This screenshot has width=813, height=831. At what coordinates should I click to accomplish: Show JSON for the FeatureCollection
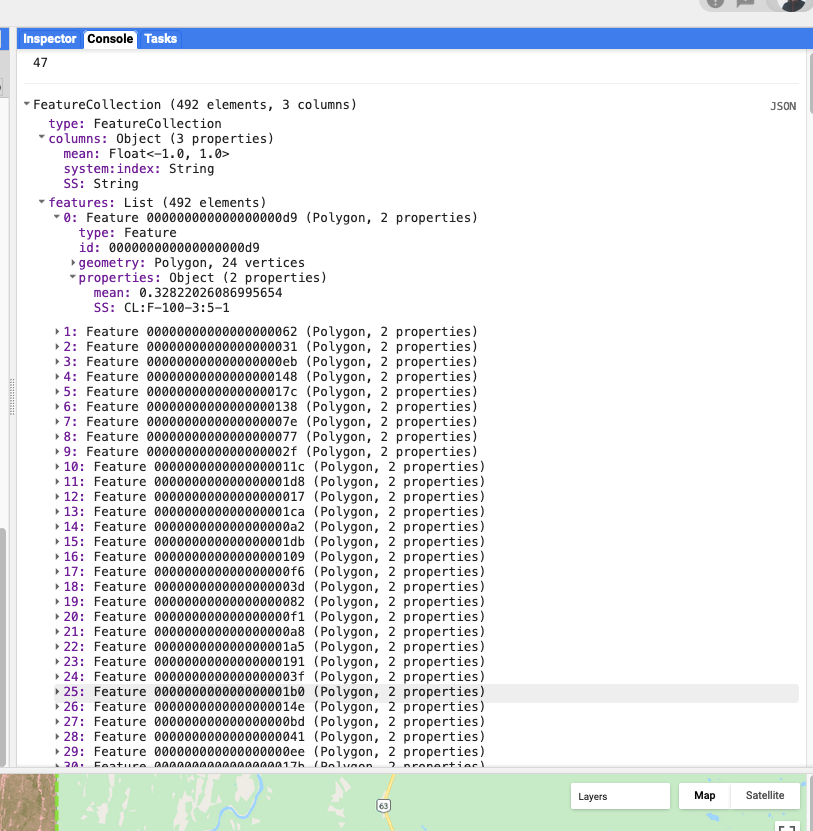(x=782, y=106)
